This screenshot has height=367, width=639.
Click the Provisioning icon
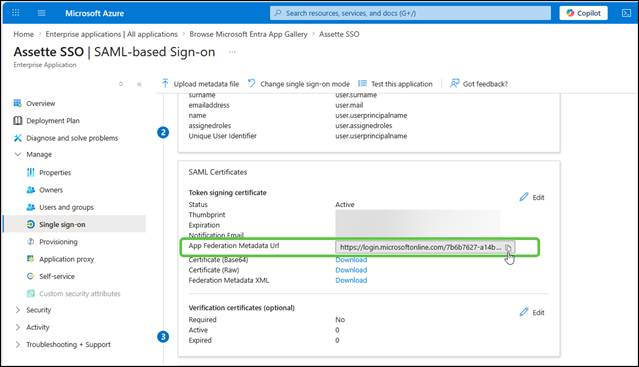pos(31,242)
